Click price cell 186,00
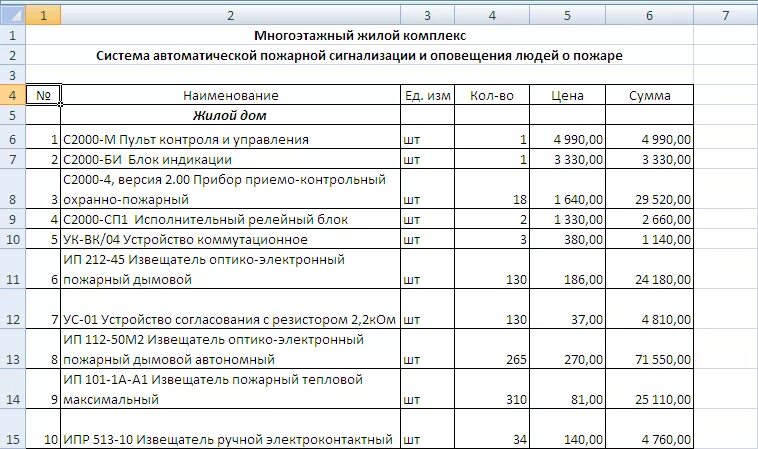The height and width of the screenshot is (449, 758). click(x=568, y=269)
